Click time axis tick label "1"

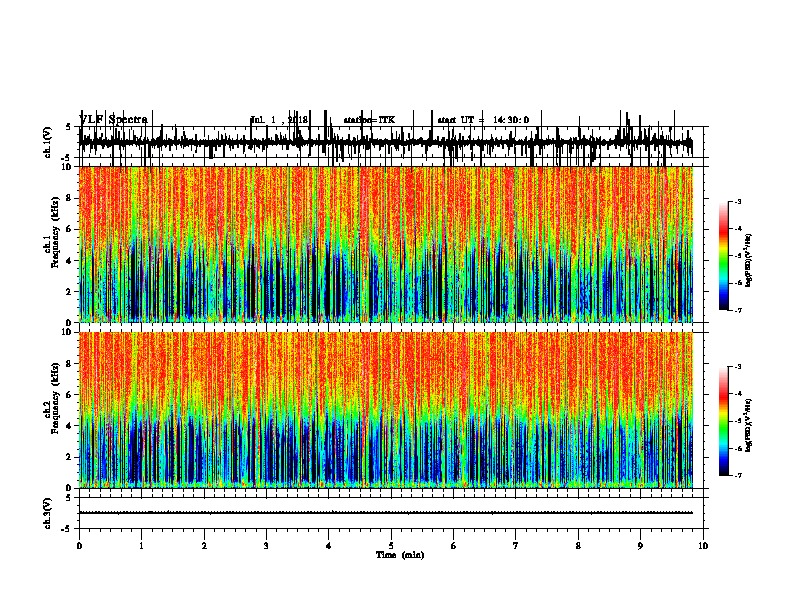(x=141, y=546)
